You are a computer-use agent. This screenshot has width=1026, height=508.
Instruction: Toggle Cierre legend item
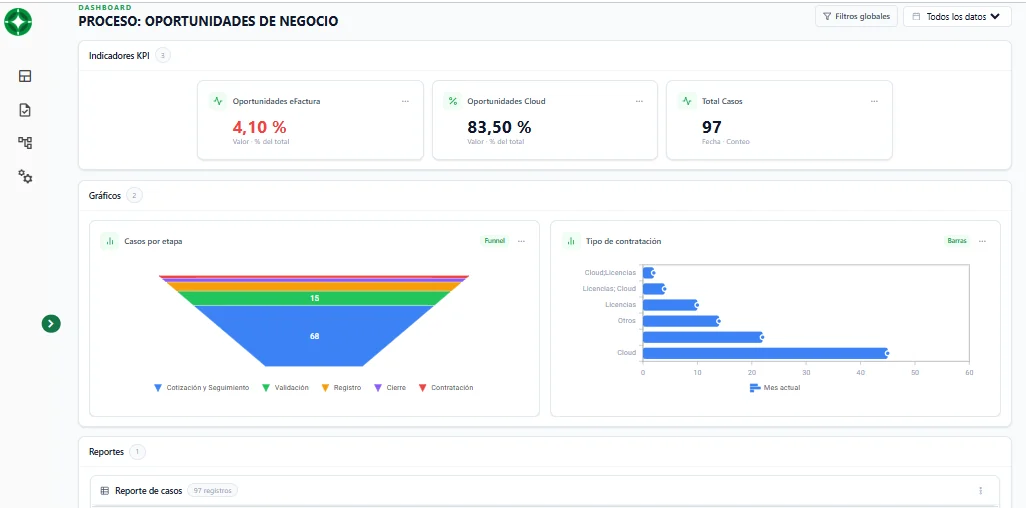click(x=389, y=388)
